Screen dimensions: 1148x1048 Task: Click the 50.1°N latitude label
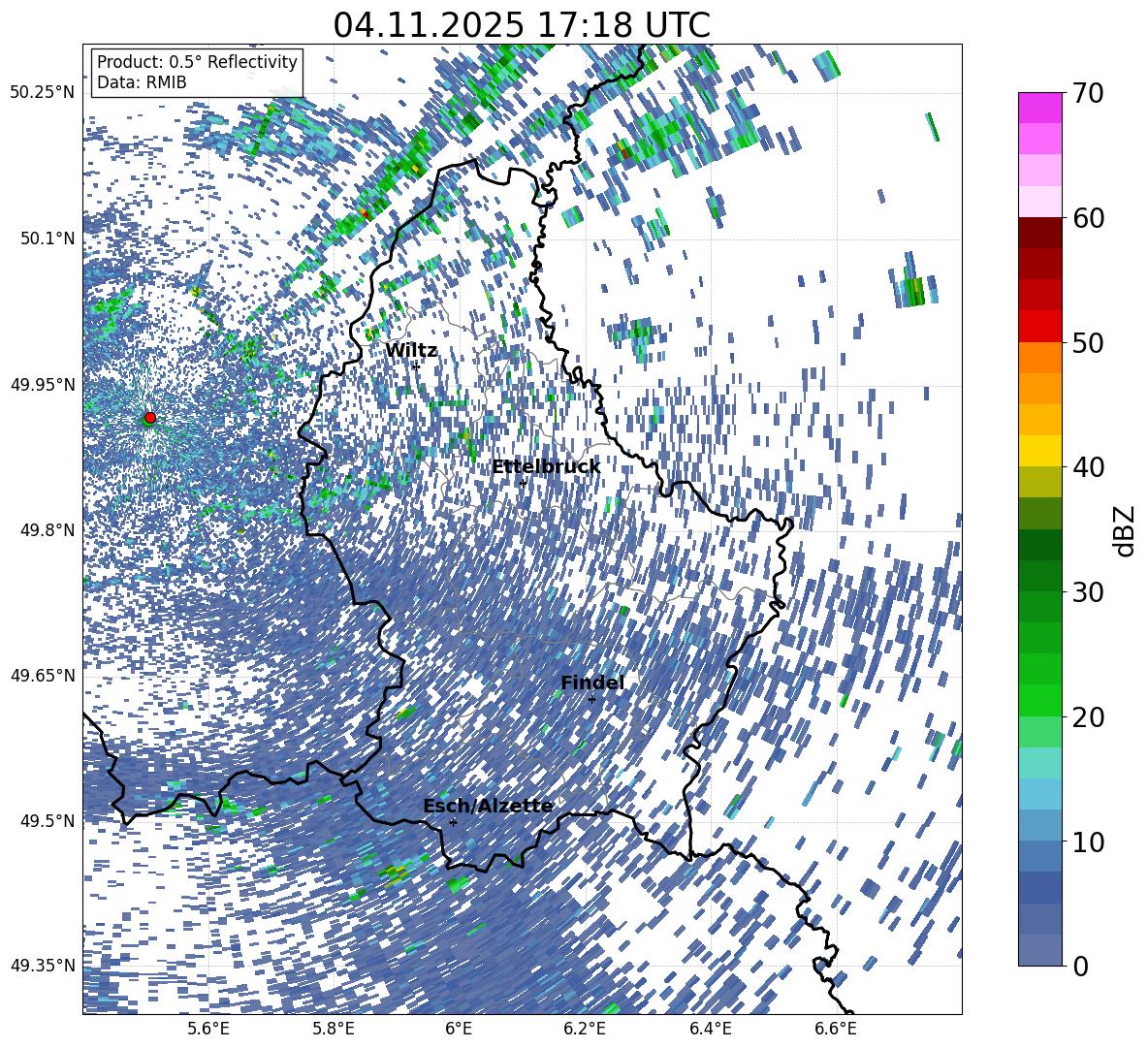coord(47,238)
